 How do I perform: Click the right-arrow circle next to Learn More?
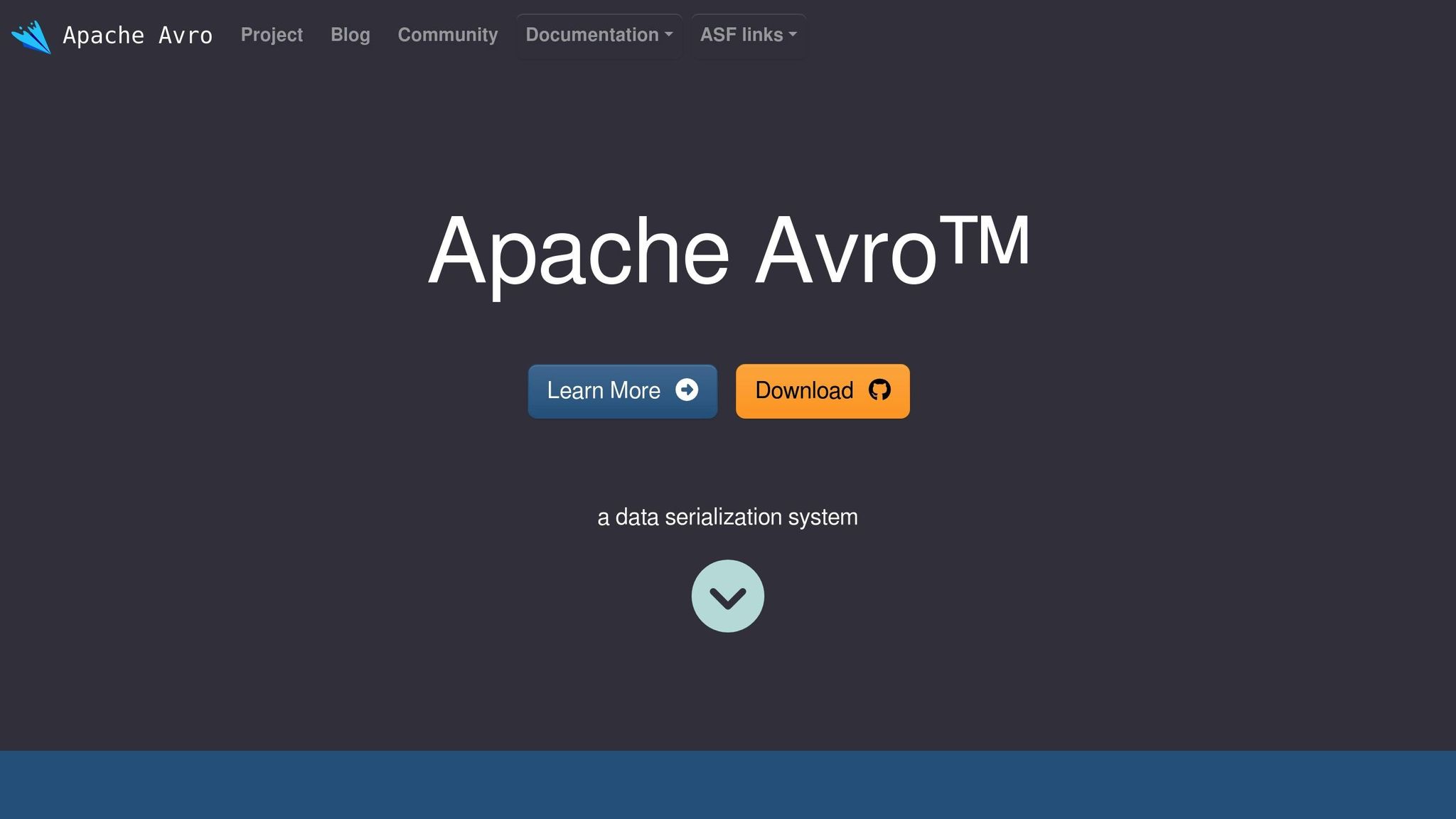coord(686,390)
